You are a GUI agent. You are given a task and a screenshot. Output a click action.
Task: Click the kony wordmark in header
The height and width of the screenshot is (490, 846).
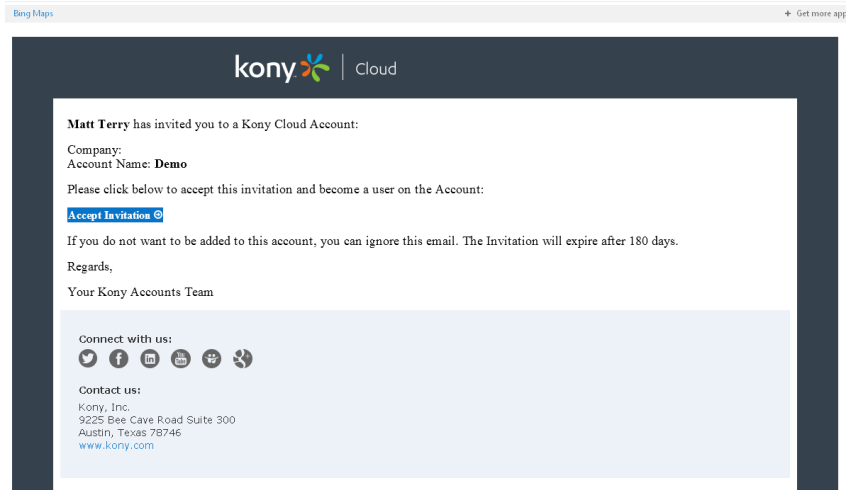click(x=265, y=69)
